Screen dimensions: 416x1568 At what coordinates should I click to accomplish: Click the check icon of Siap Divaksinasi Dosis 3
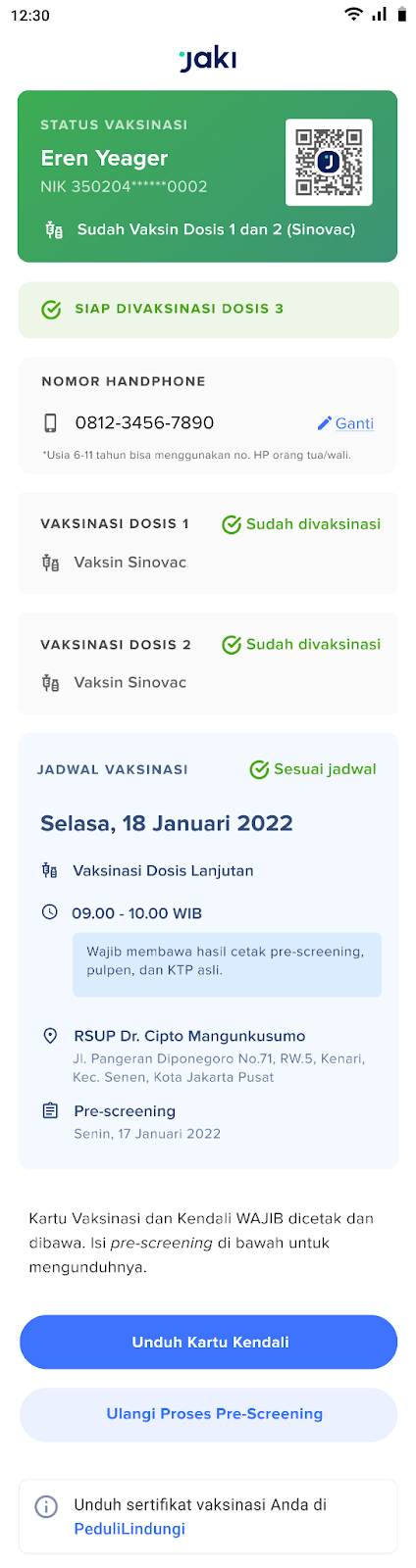[x=51, y=310]
